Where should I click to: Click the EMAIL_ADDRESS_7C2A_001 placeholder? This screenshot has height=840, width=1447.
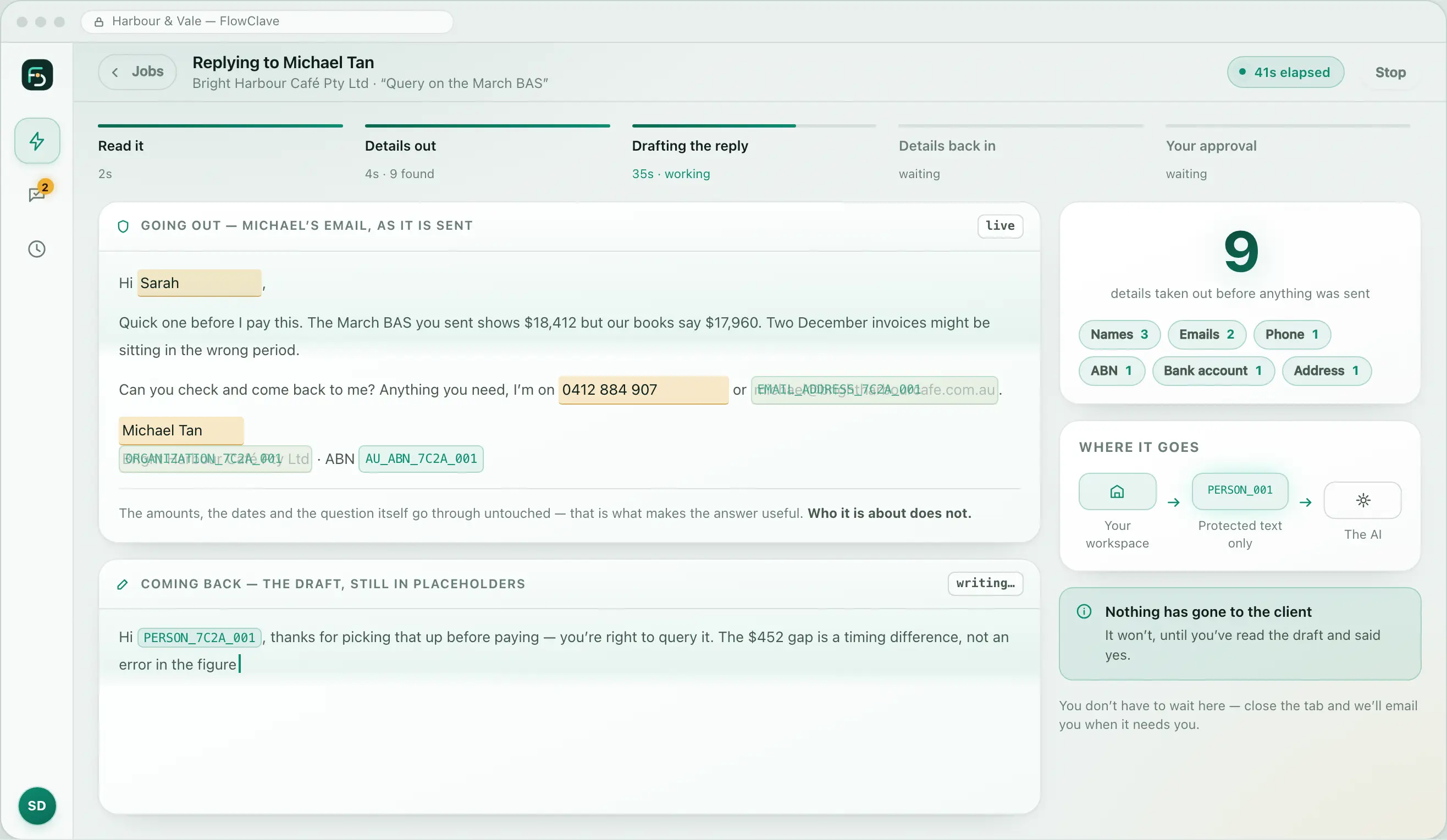point(874,390)
